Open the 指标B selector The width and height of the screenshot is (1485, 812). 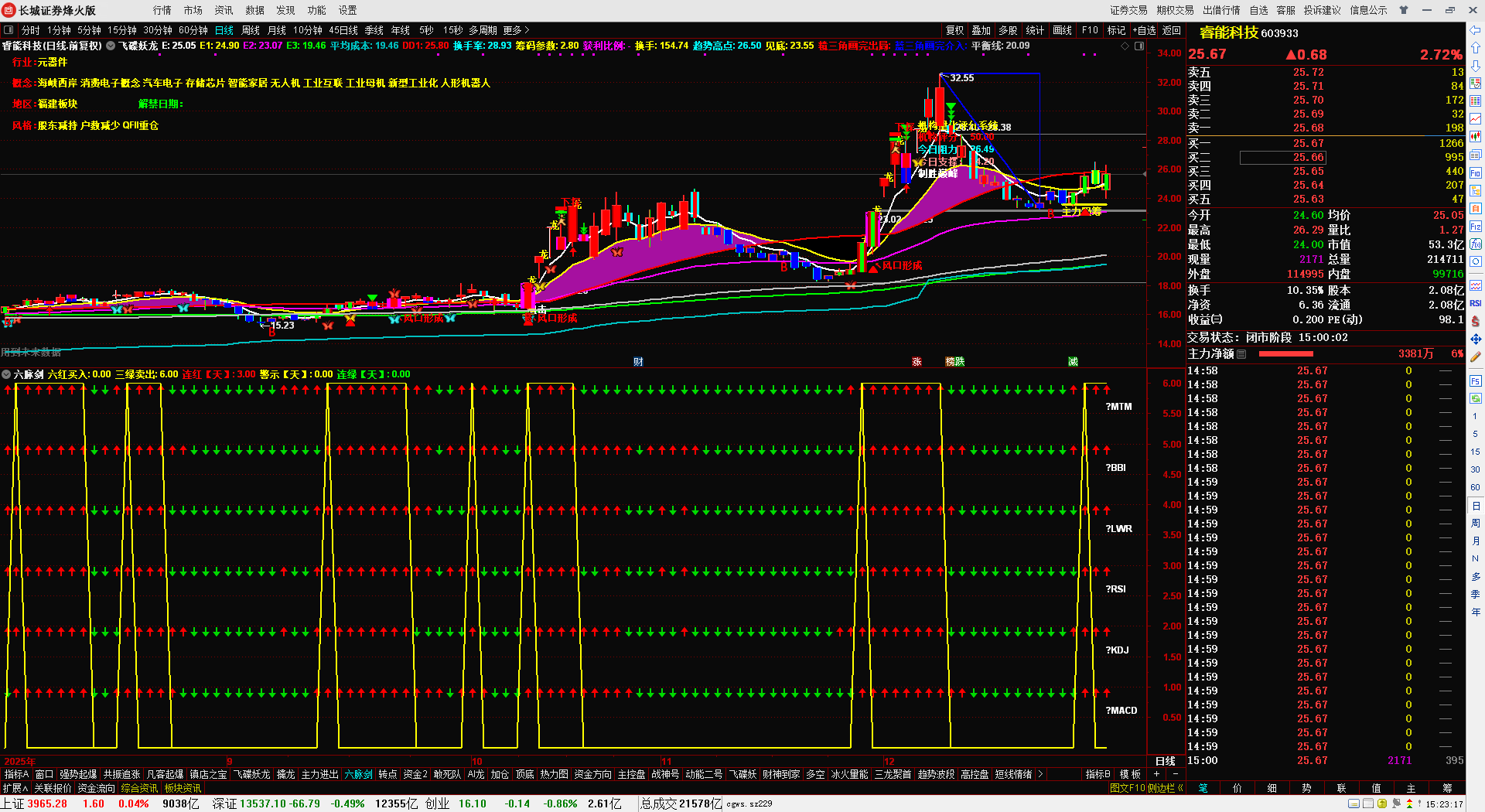pyautogui.click(x=1098, y=774)
